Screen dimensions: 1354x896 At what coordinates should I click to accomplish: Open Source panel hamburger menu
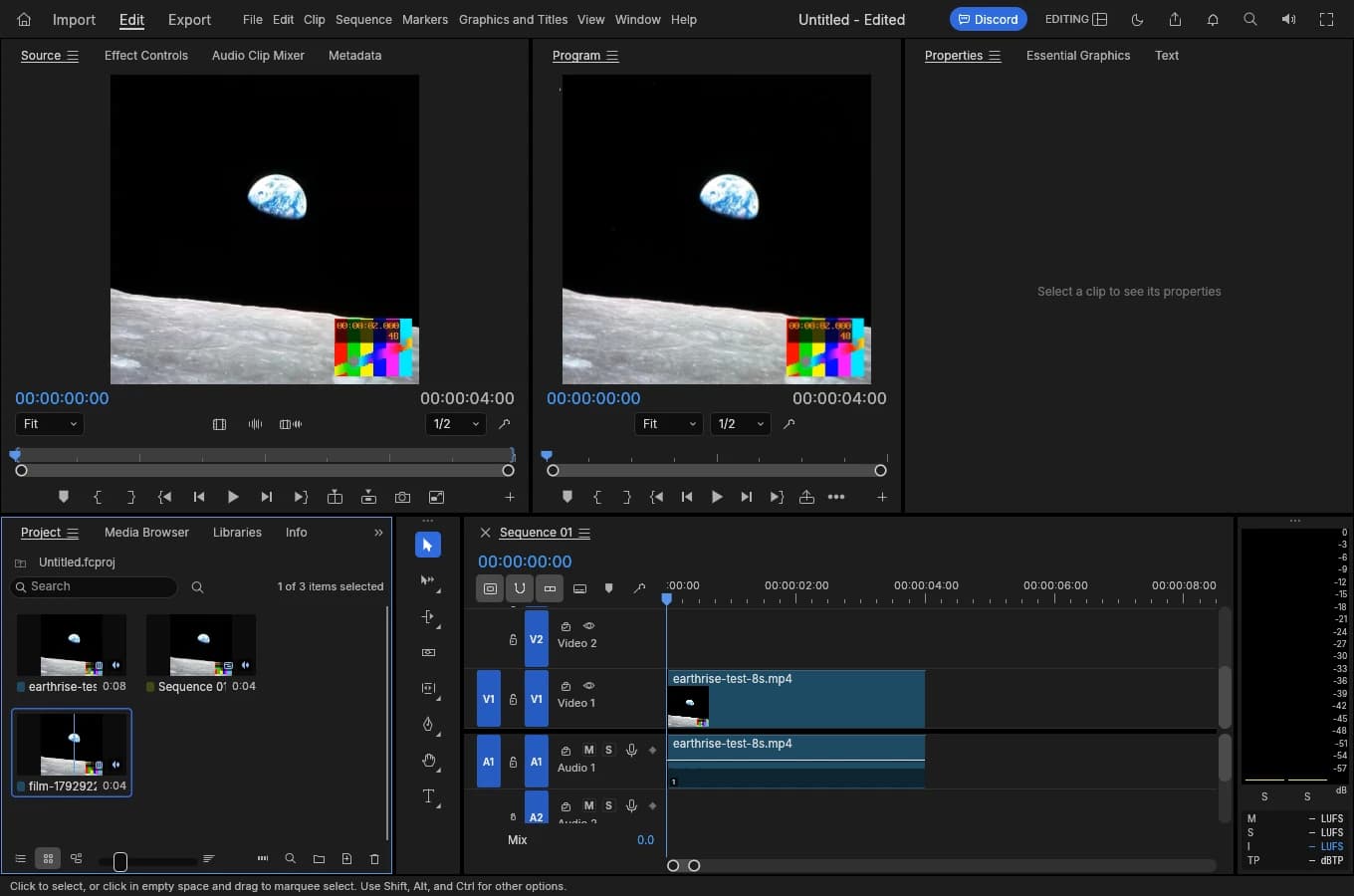coord(72,56)
